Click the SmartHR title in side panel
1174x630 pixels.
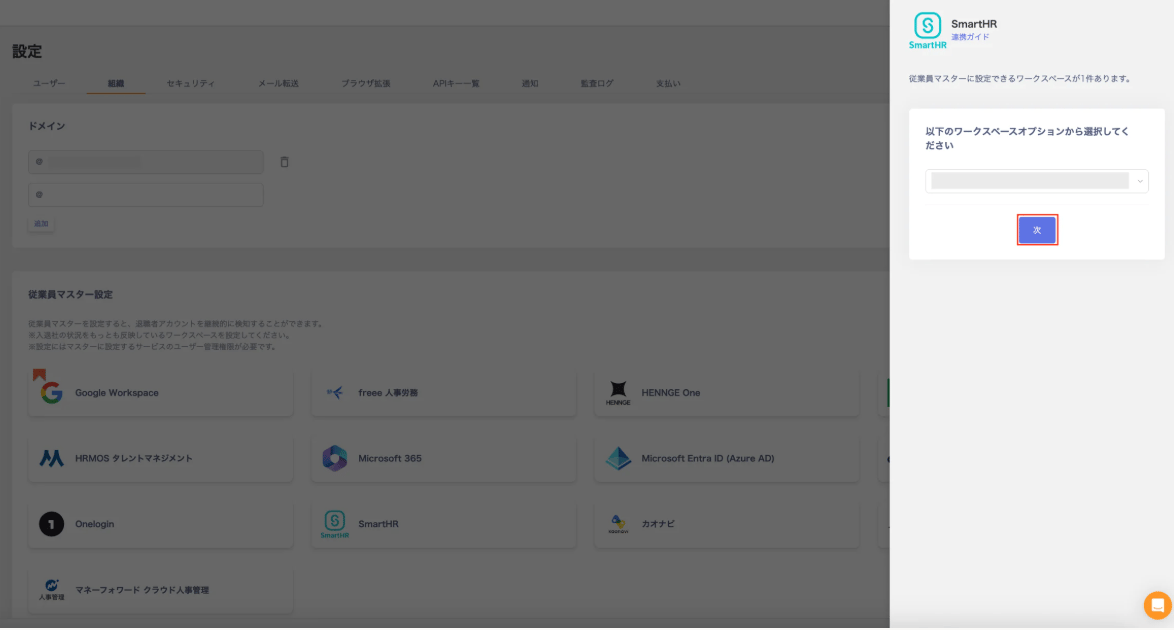point(974,24)
